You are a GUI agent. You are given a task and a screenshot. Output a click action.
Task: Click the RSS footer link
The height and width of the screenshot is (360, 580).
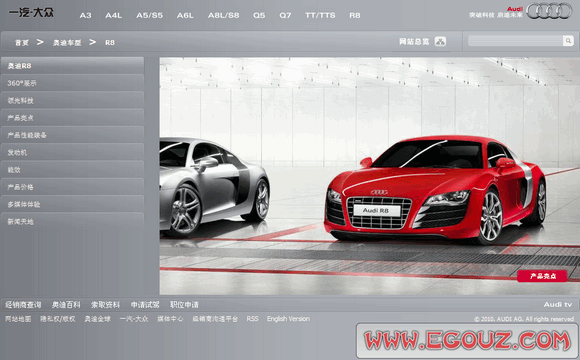coord(252,319)
